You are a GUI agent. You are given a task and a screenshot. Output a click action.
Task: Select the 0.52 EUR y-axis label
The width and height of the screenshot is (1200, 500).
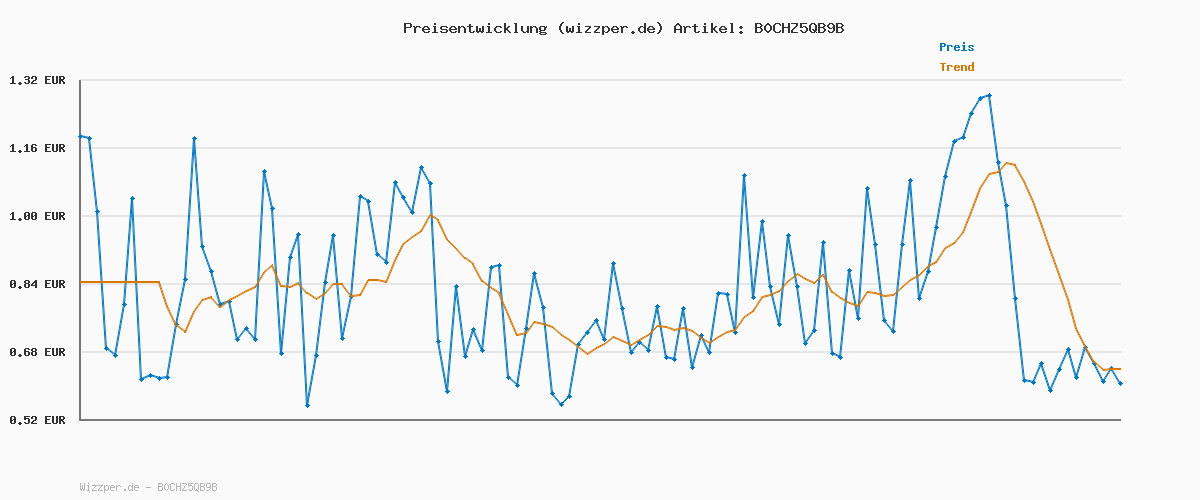pyautogui.click(x=37, y=420)
